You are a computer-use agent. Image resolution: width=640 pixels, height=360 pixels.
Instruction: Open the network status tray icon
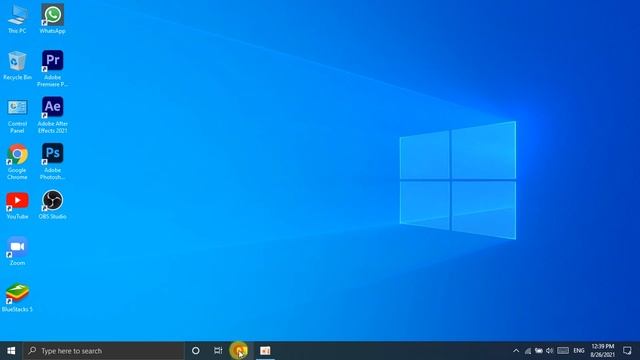pyautogui.click(x=528, y=351)
